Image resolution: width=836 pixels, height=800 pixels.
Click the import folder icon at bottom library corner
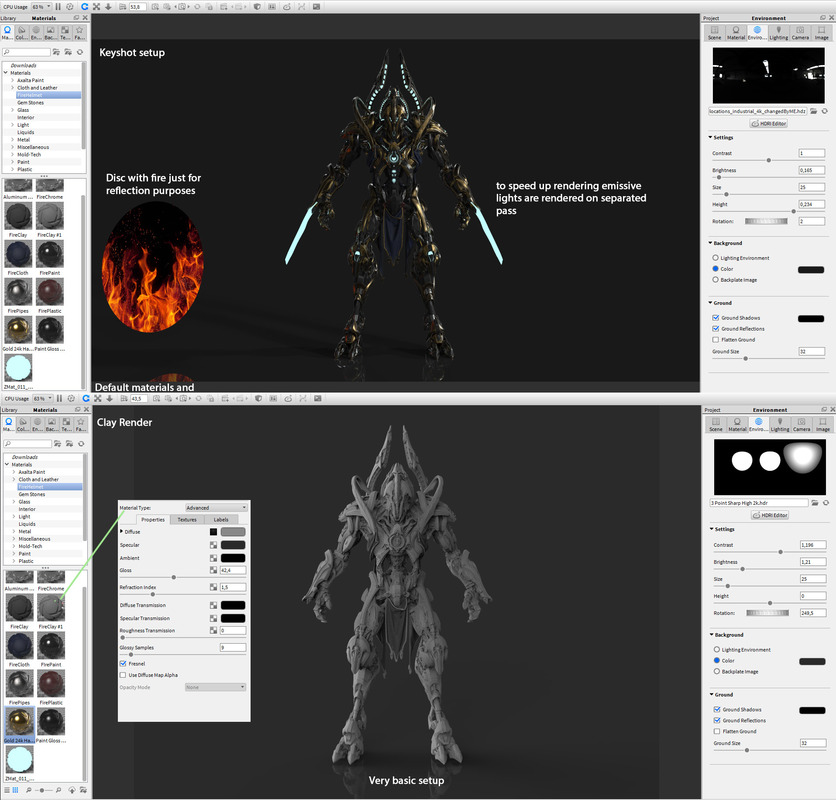pos(83,790)
